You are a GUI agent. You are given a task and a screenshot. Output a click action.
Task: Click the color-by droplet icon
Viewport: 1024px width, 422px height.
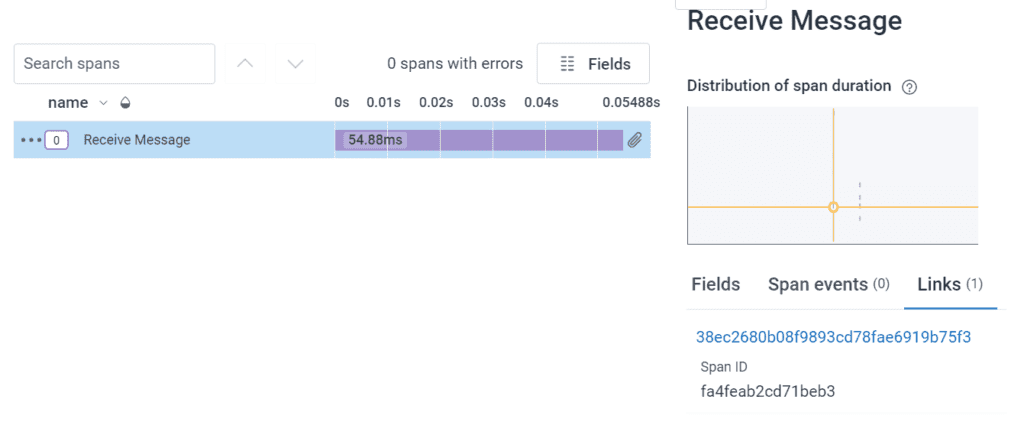(125, 103)
